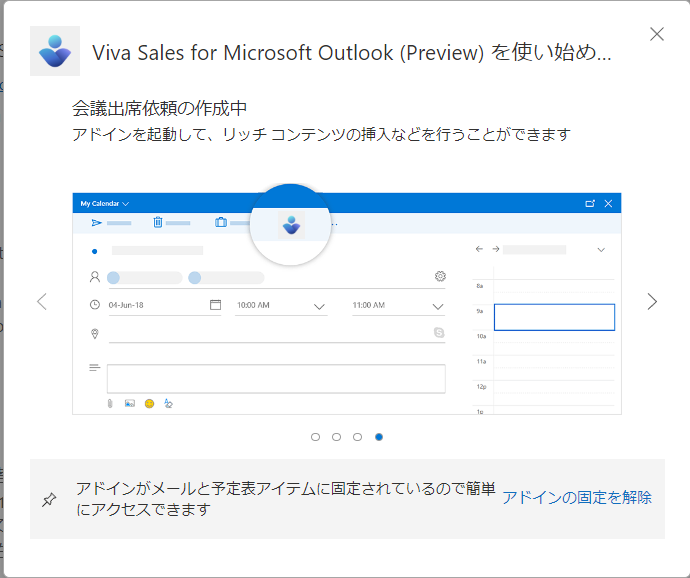Select the third carousel page dot
Image resolution: width=690 pixels, height=578 pixels.
pyautogui.click(x=357, y=437)
